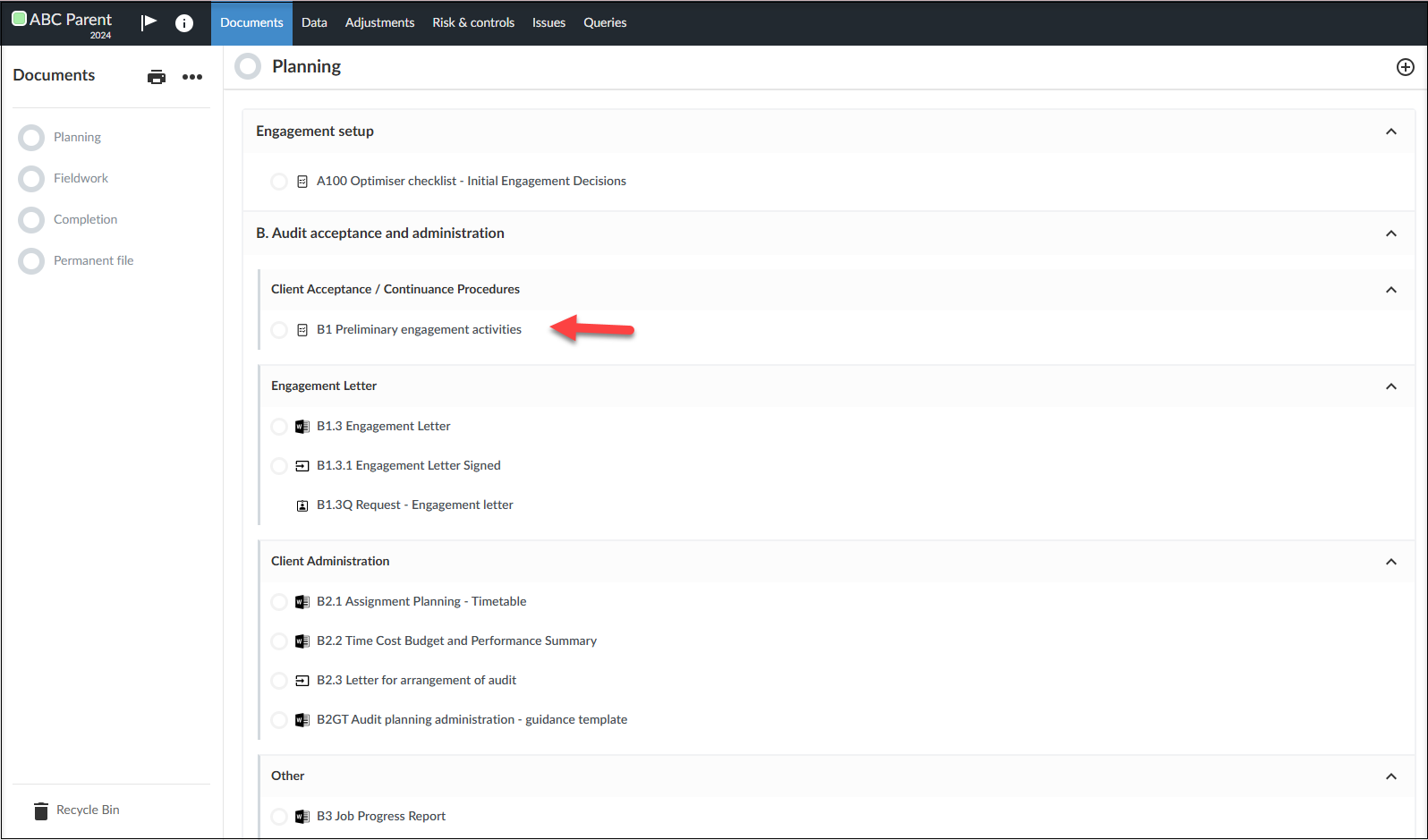Viewport: 1428px width, 840px height.
Task: Open B2GT Audit planning administration guidance template
Action: 472,720
